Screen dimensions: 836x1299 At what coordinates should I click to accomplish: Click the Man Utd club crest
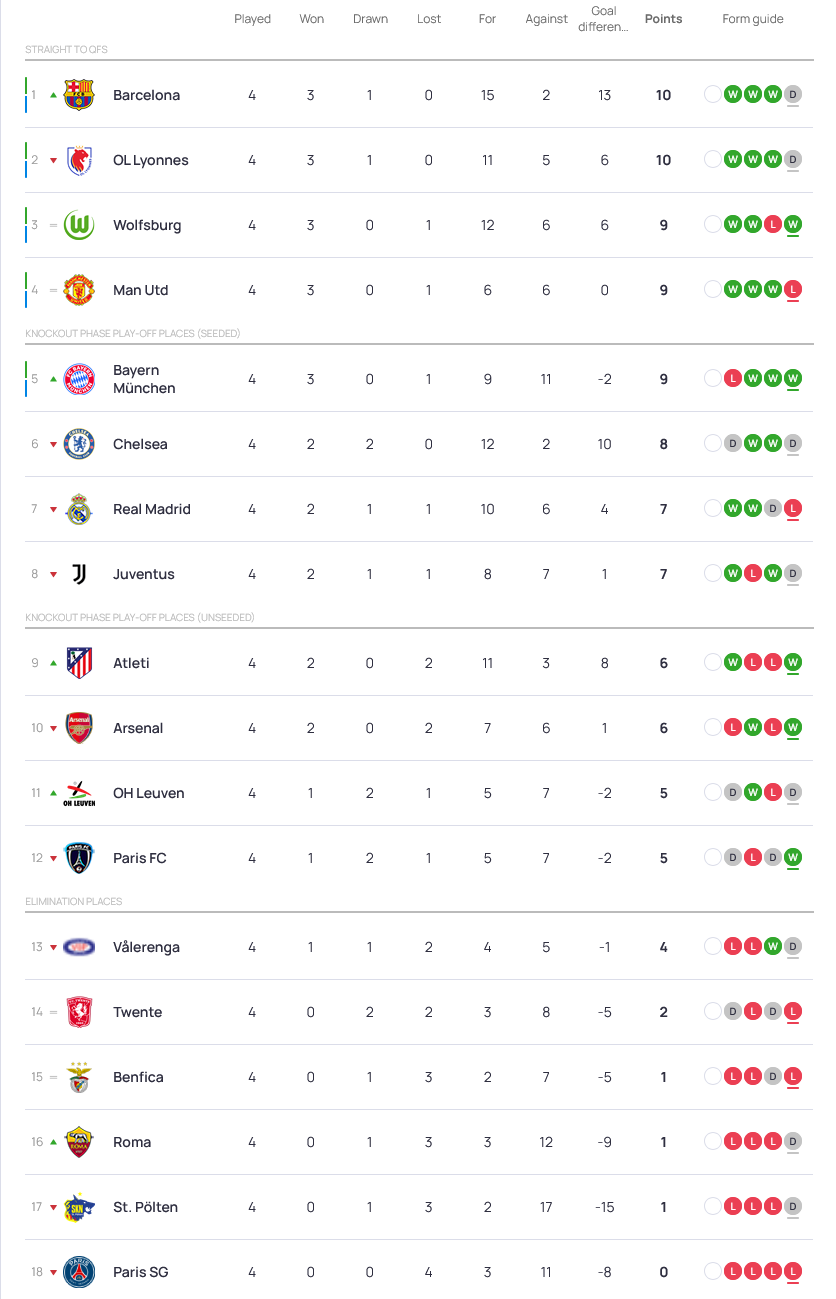click(79, 290)
